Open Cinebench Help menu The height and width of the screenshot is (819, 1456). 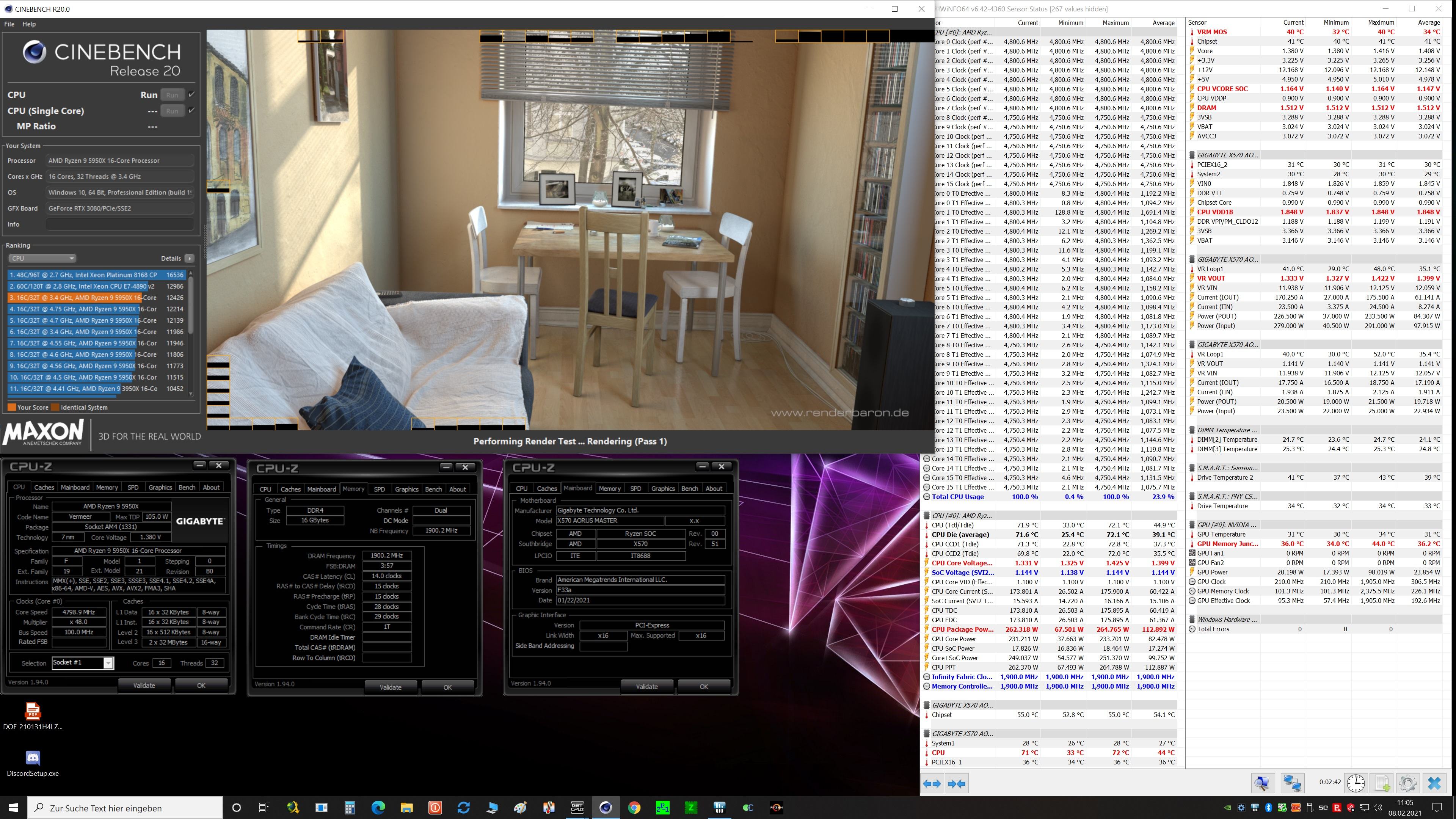click(29, 24)
